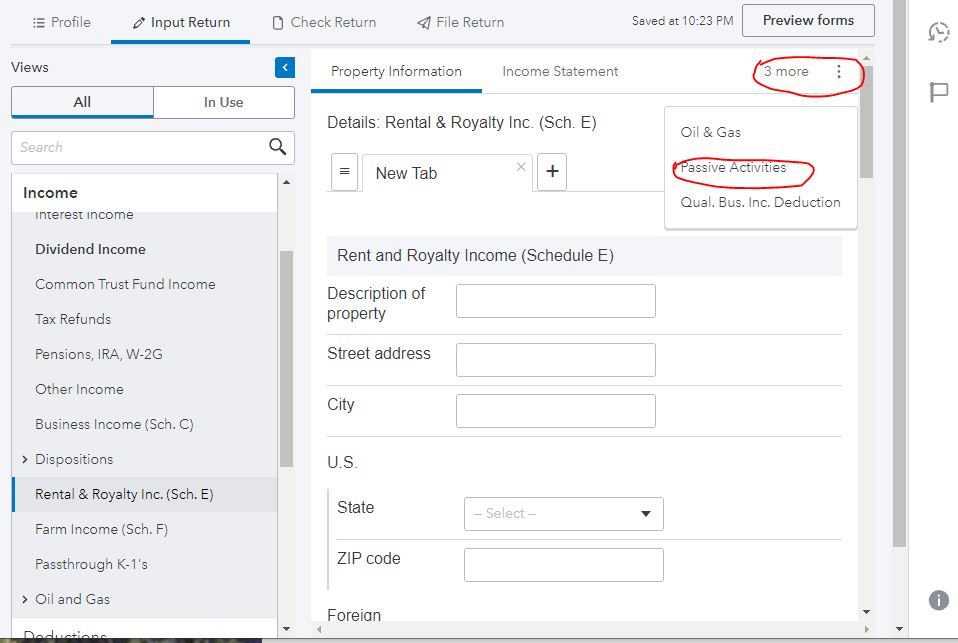The width and height of the screenshot is (958, 643).
Task: Expand the Dispositions tree item
Action: pos(24,459)
